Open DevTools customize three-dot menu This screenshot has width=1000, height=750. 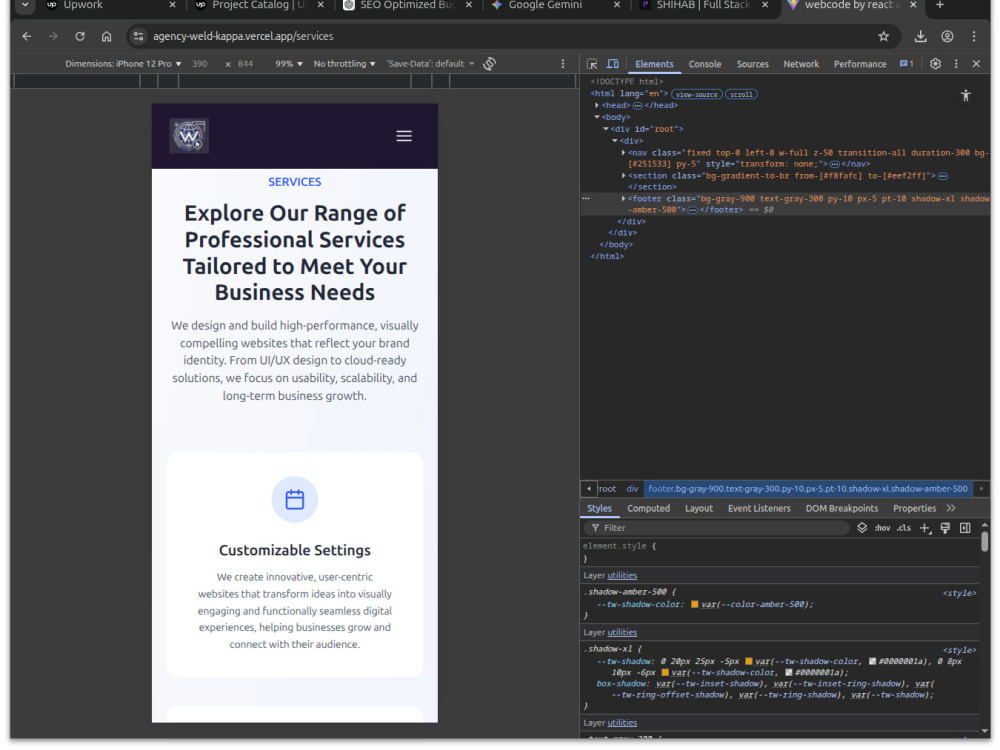(956, 64)
